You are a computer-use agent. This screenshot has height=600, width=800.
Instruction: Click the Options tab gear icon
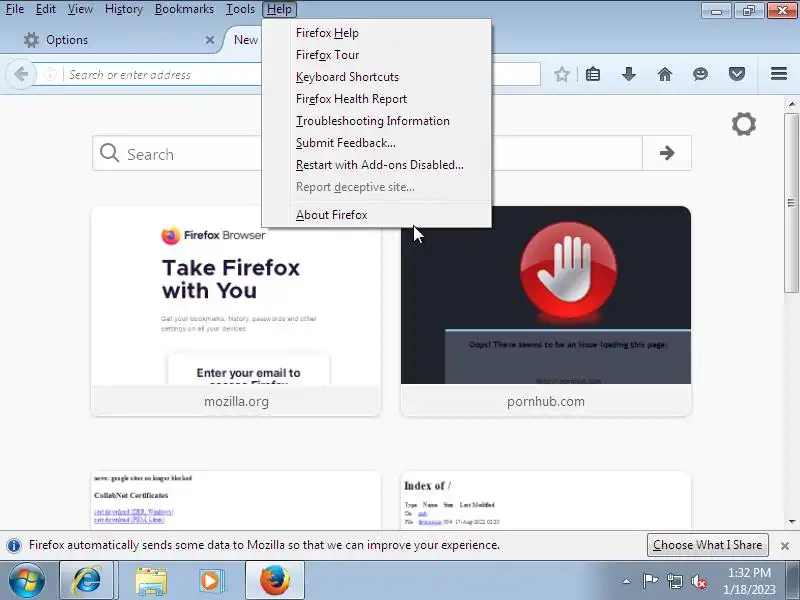tap(31, 40)
